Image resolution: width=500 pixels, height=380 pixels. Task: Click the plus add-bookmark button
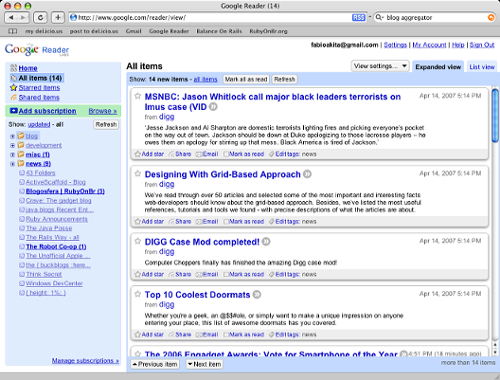pos(58,17)
